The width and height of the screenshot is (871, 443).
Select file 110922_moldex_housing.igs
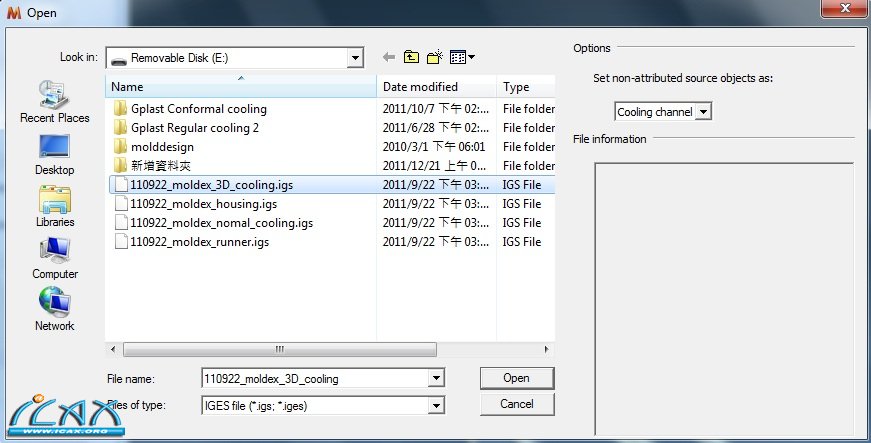click(203, 204)
